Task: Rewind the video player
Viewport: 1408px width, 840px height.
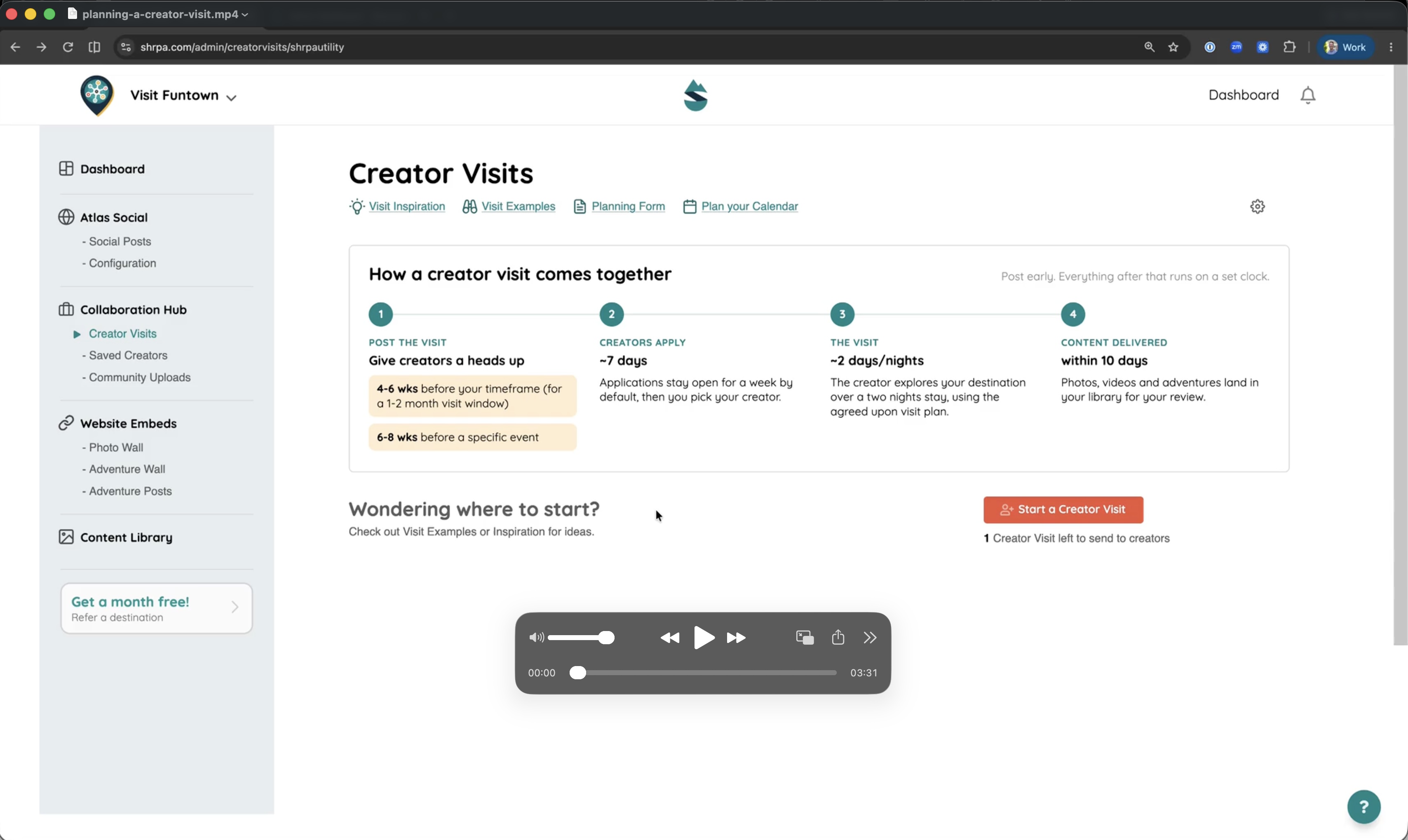Action: click(x=670, y=638)
